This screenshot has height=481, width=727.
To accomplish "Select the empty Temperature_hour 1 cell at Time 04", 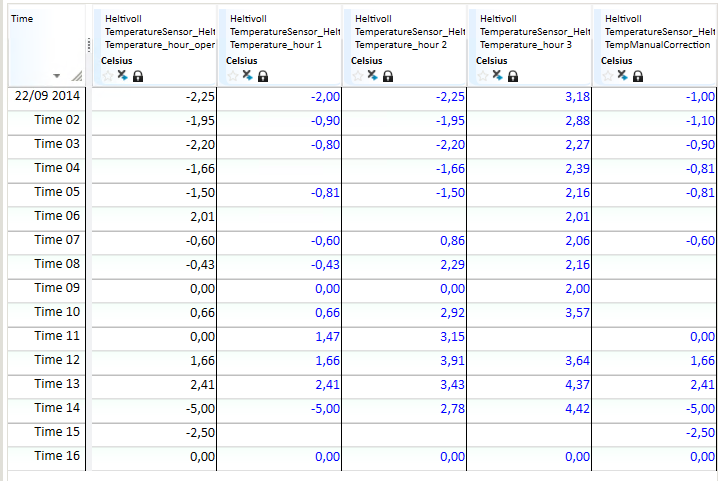I will point(280,168).
